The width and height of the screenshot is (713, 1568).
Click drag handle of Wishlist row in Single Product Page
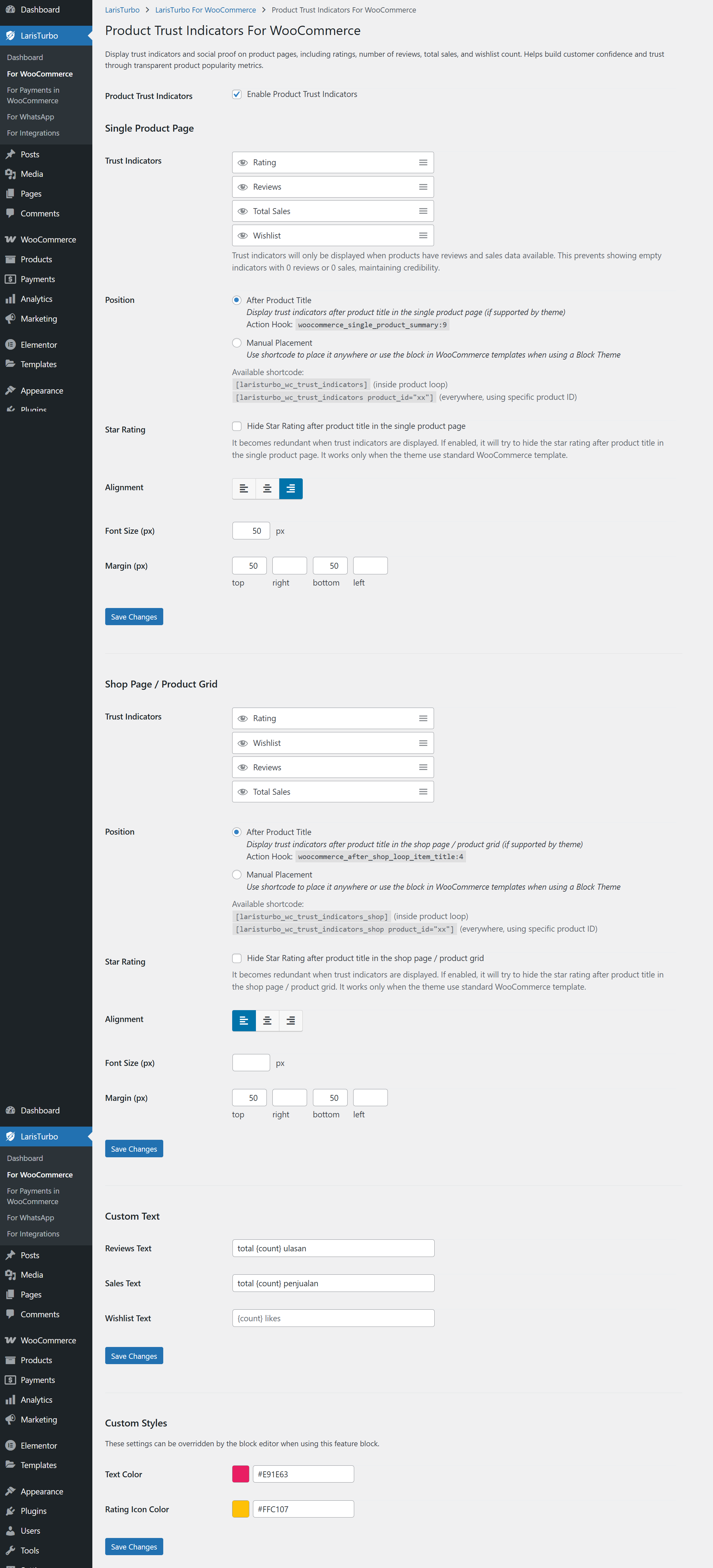(423, 236)
